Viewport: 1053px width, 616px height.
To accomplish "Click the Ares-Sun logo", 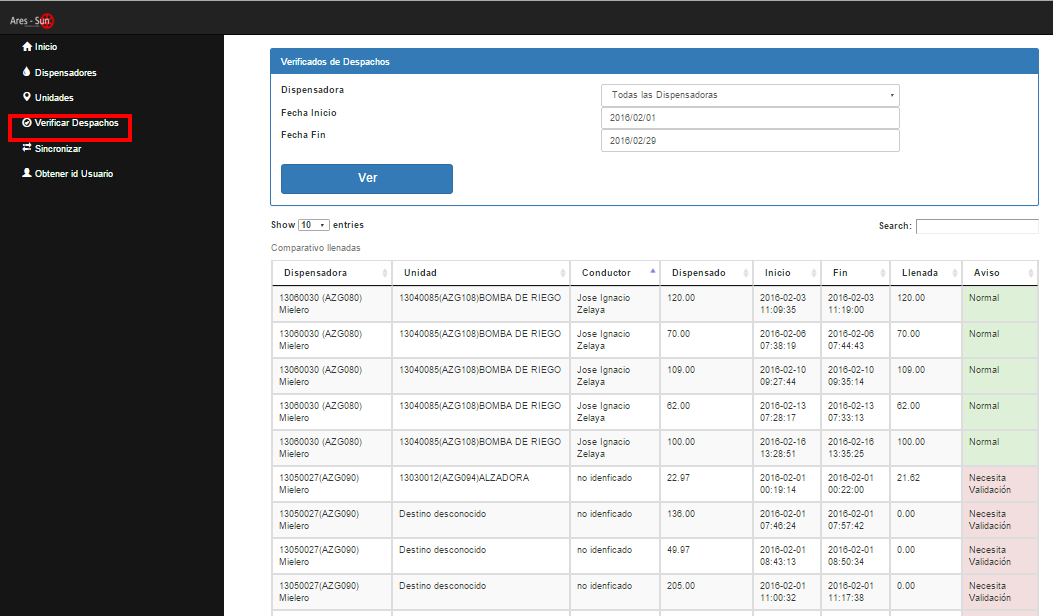I will pyautogui.click(x=31, y=18).
